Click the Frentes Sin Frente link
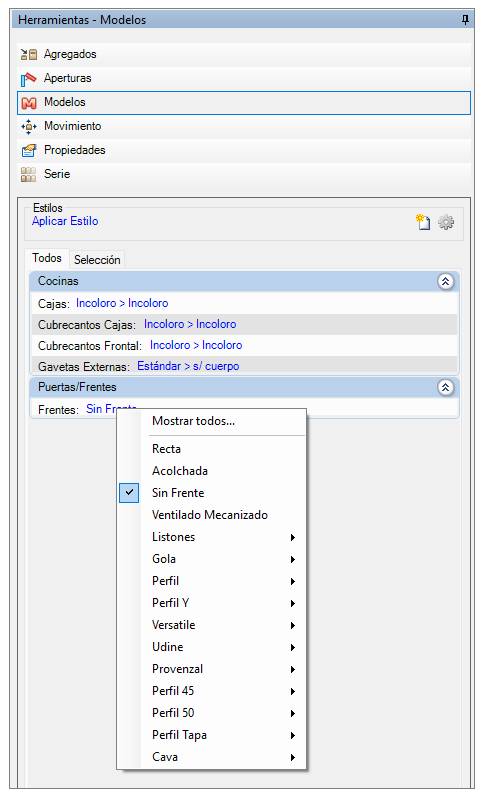The width and height of the screenshot is (480, 799). [112, 409]
